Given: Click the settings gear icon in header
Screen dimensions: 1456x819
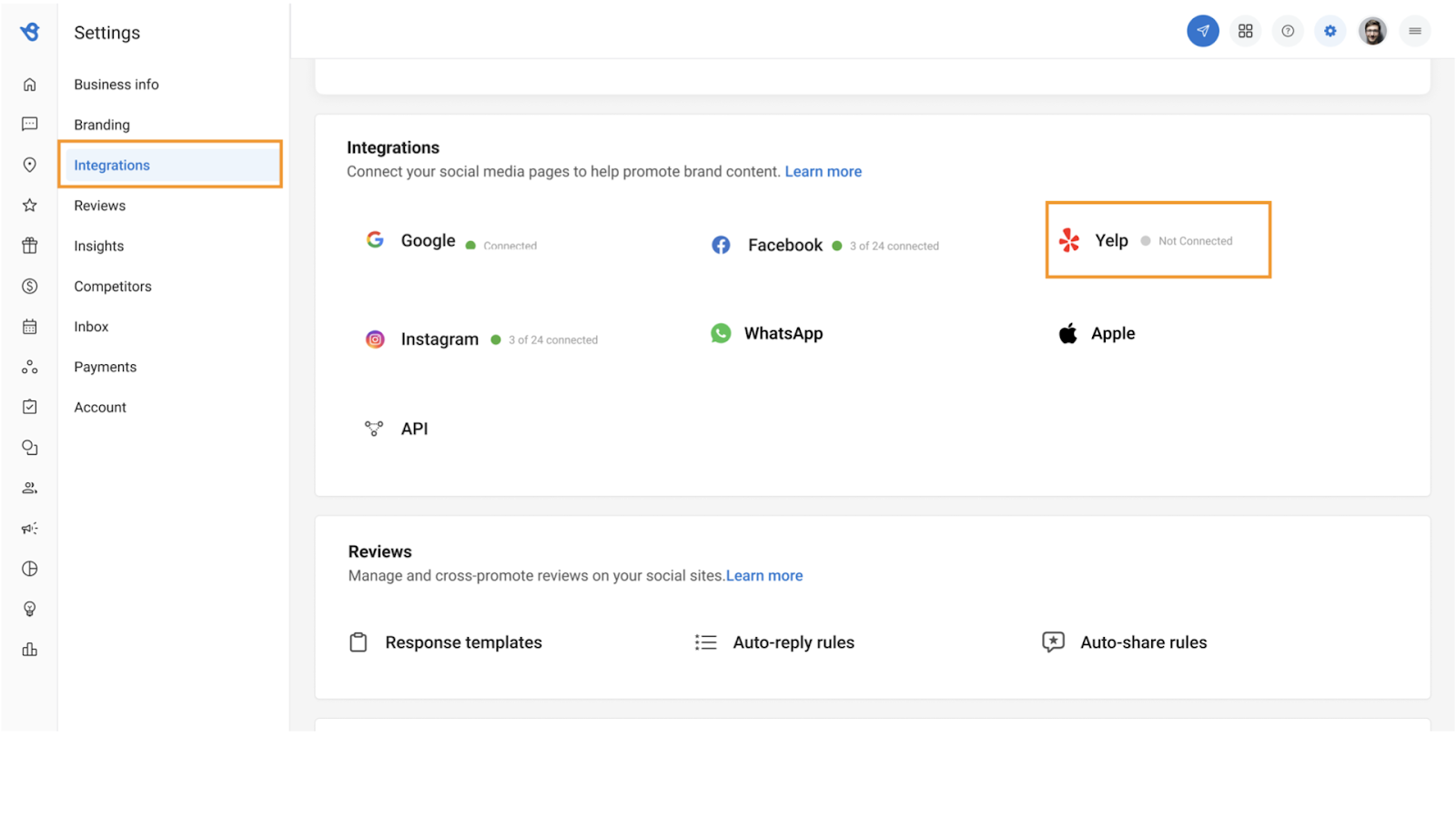Looking at the screenshot, I should [1330, 31].
